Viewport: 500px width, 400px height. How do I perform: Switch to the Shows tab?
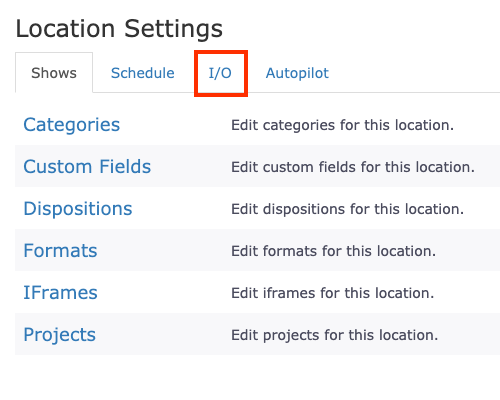(x=54, y=73)
